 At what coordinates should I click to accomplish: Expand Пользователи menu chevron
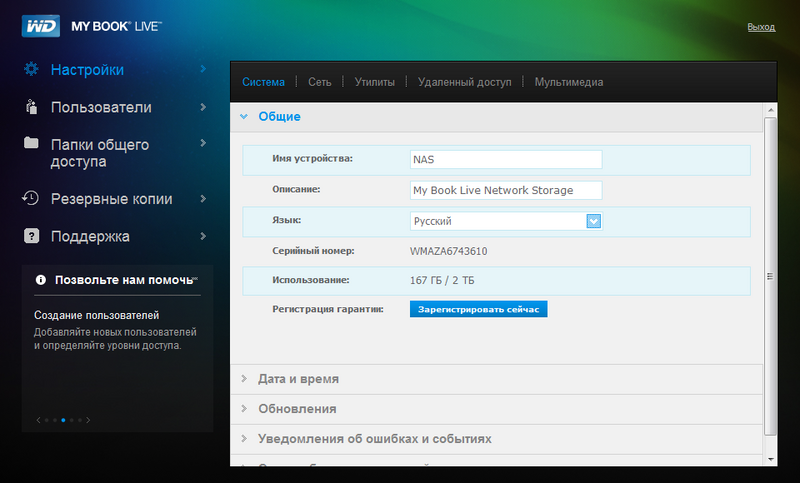click(x=203, y=107)
